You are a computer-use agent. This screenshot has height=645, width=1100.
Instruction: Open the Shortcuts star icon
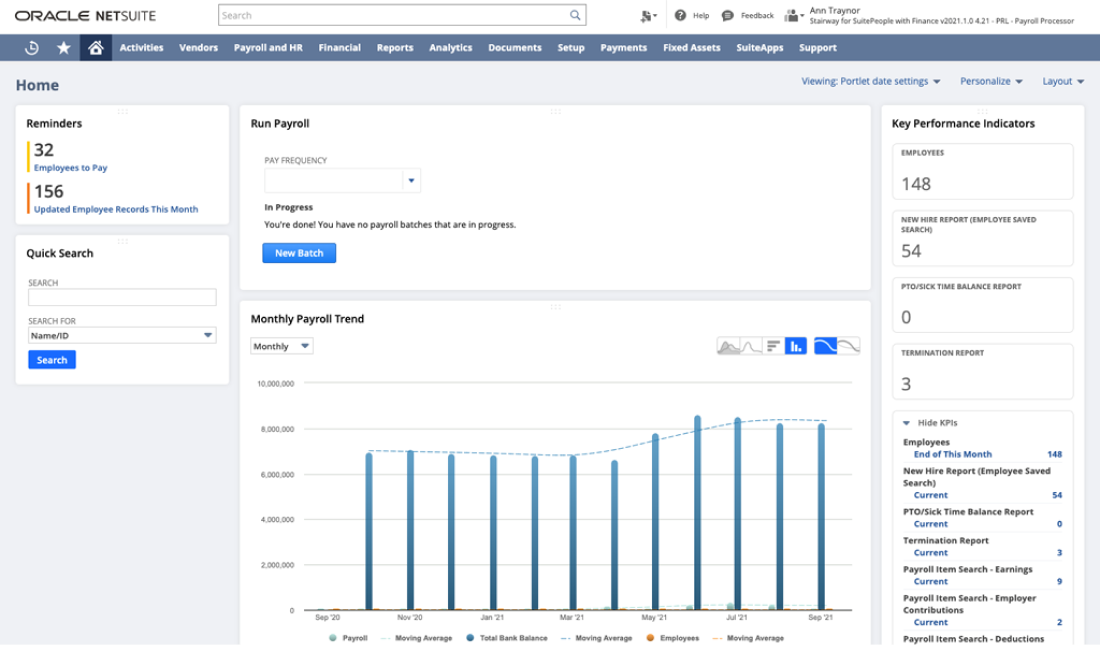coord(64,48)
